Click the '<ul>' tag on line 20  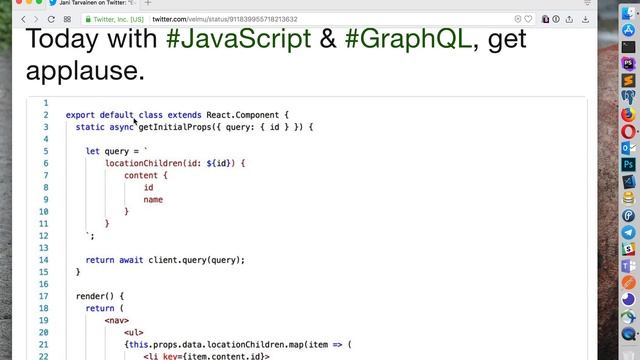coord(134,333)
